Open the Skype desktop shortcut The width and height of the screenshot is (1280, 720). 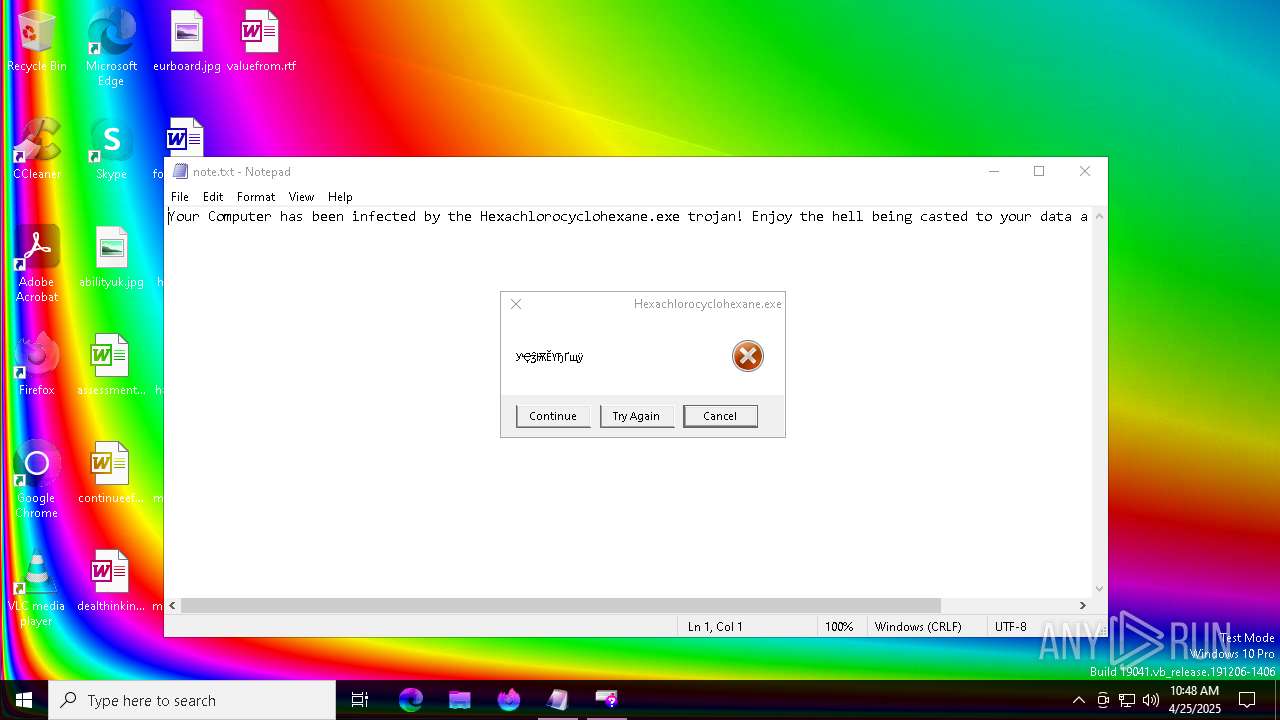pos(111,149)
